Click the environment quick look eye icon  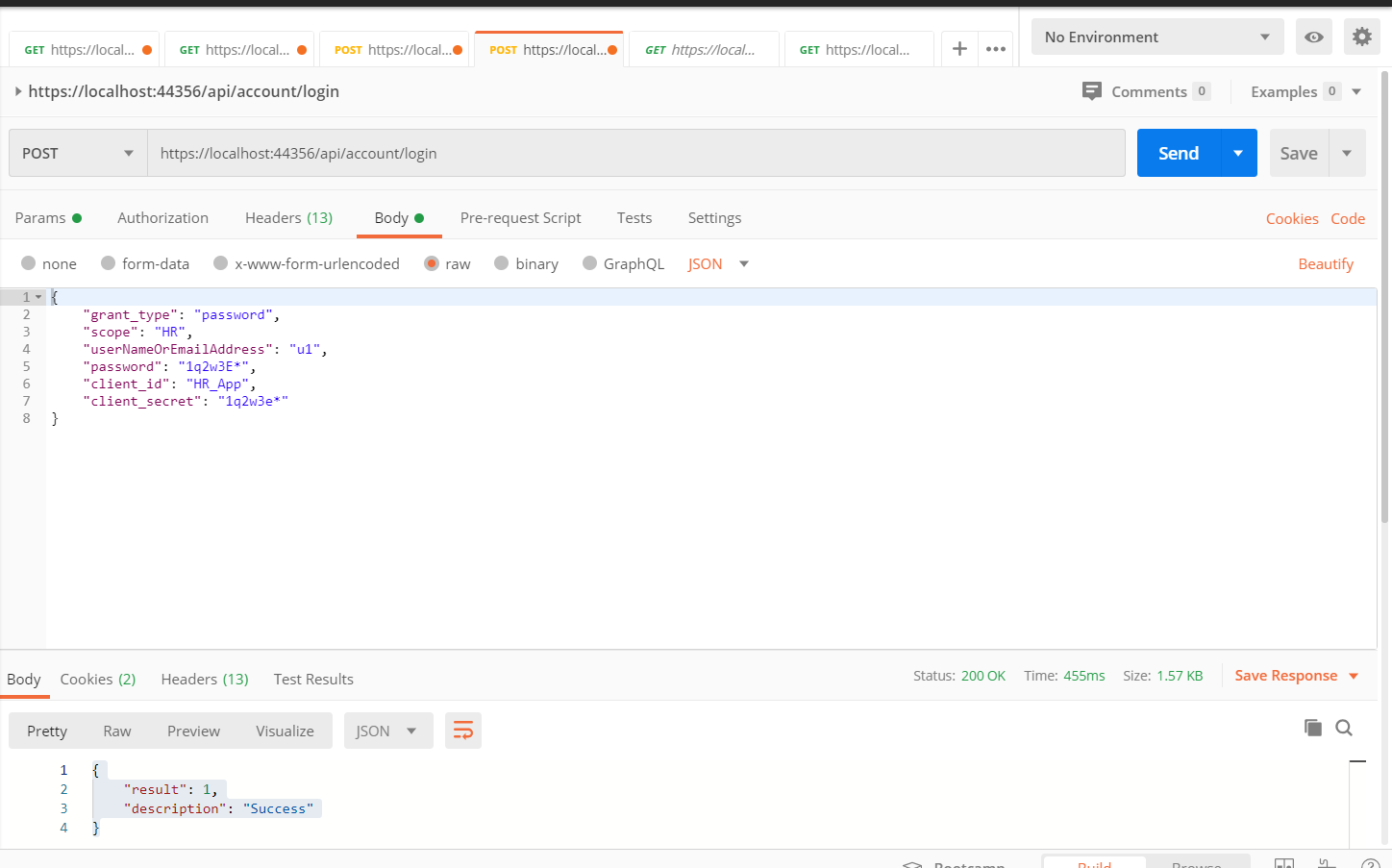[x=1313, y=37]
